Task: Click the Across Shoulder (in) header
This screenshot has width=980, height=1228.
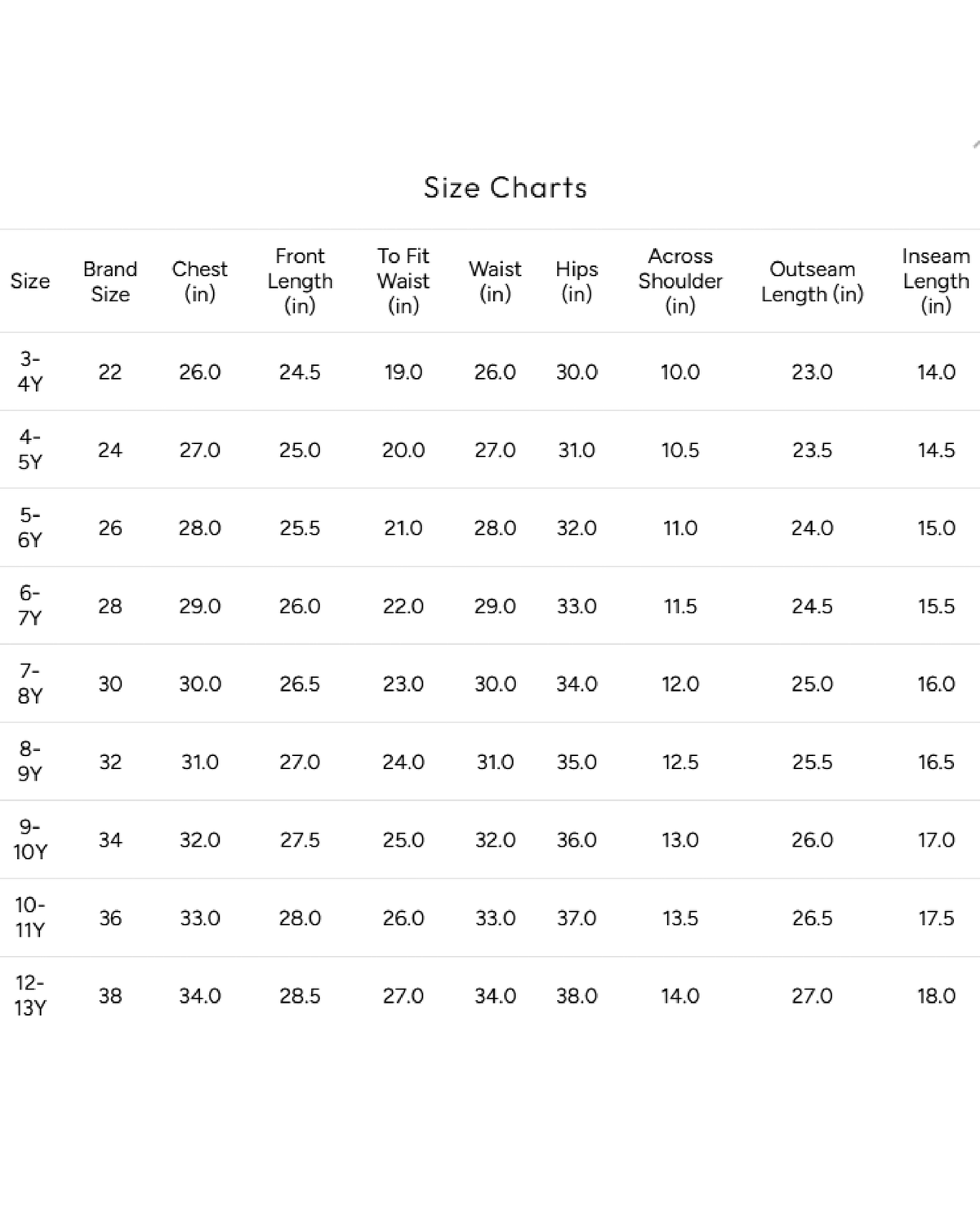Action: pos(680,281)
